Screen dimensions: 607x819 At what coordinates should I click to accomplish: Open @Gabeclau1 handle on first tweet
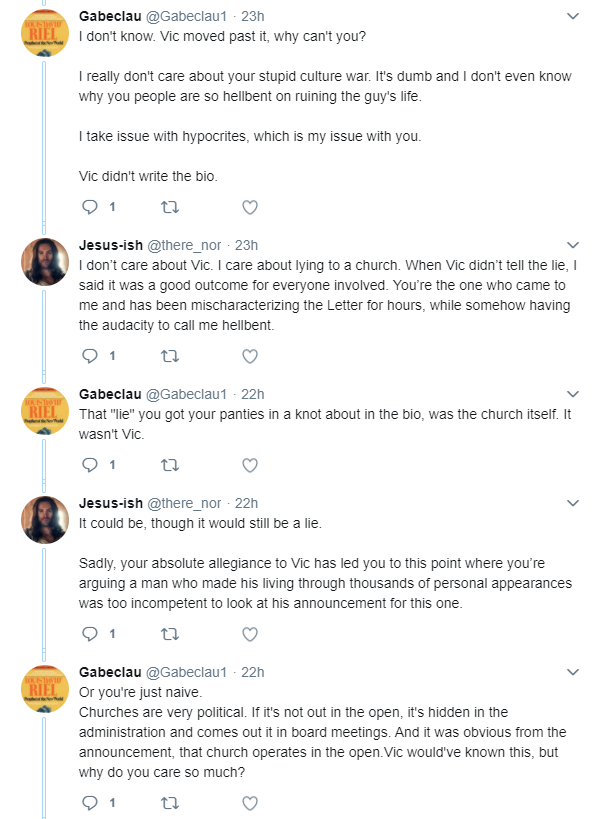click(186, 16)
